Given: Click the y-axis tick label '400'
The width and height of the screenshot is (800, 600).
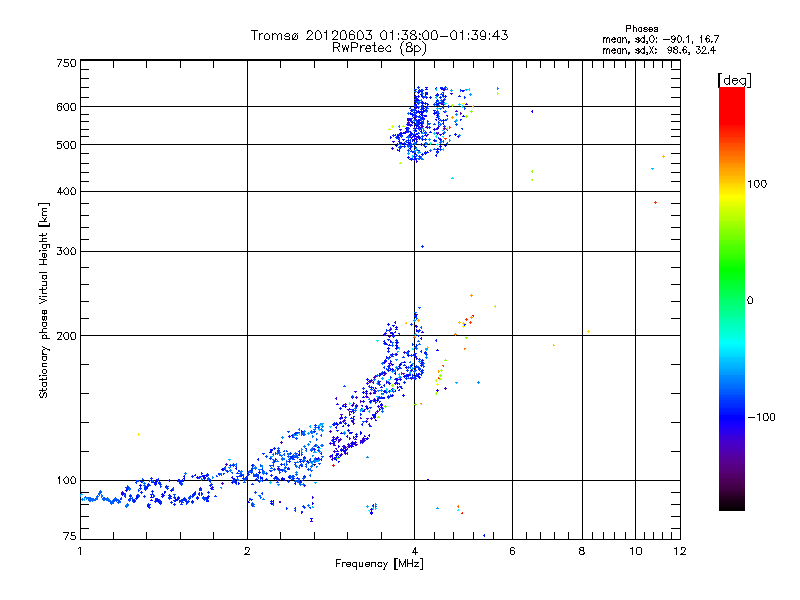Looking at the screenshot, I should pyautogui.click(x=66, y=191).
